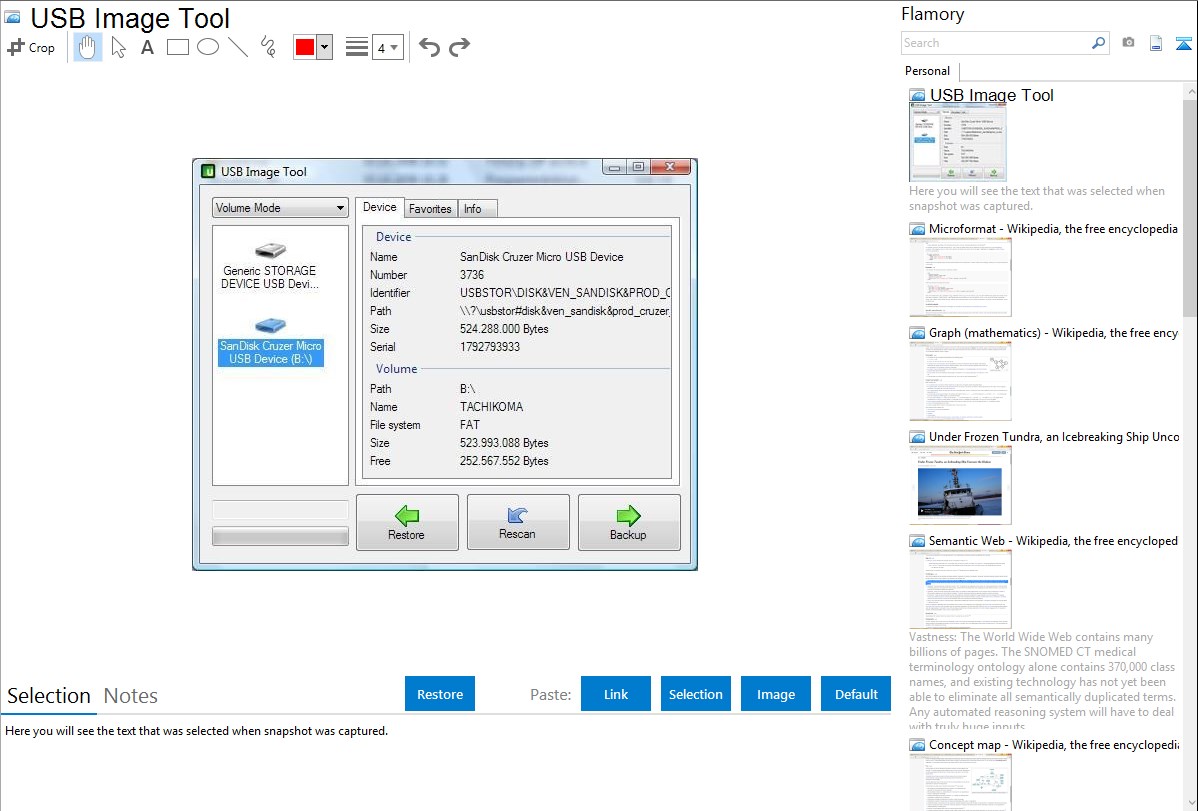Activate the hand pan tool
The height and width of the screenshot is (811, 1198).
(x=87, y=47)
